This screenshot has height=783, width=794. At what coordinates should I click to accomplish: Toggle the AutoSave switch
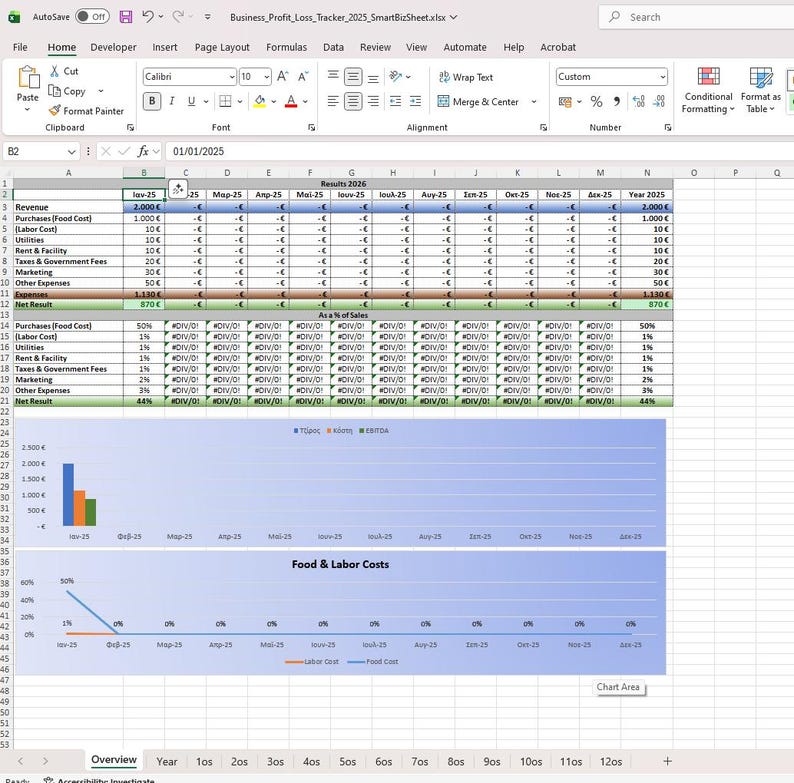(92, 17)
